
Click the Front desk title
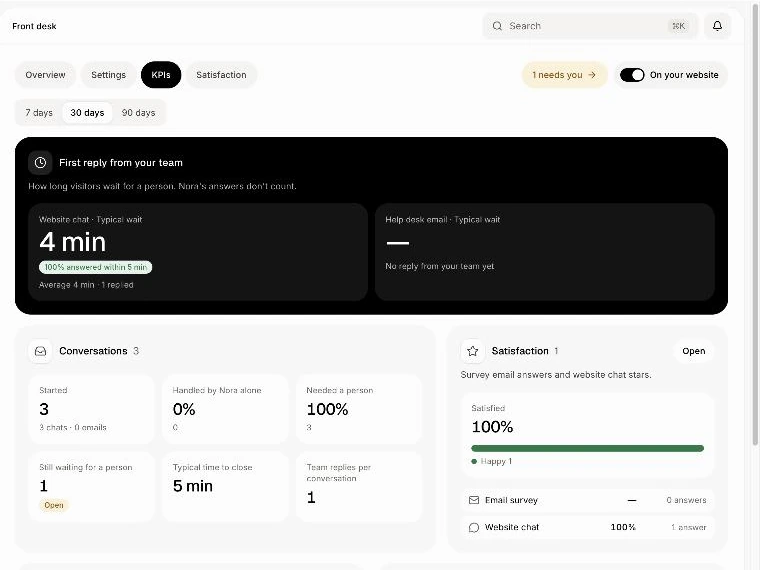(x=34, y=26)
